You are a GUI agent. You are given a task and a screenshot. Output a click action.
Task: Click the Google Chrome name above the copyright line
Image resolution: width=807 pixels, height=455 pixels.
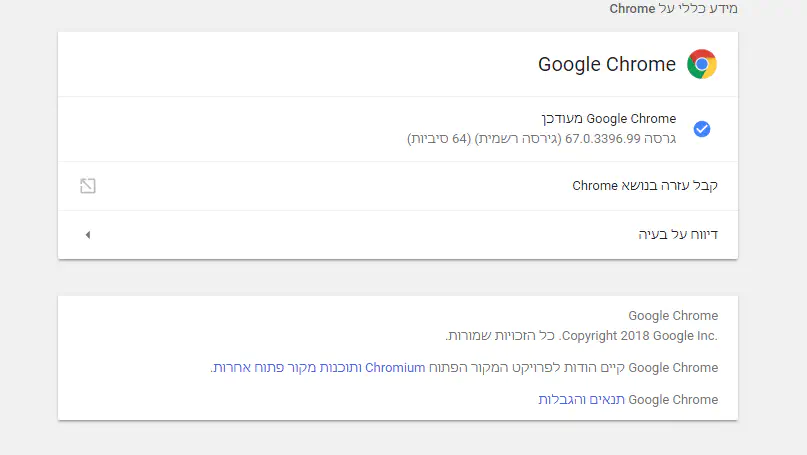click(673, 317)
